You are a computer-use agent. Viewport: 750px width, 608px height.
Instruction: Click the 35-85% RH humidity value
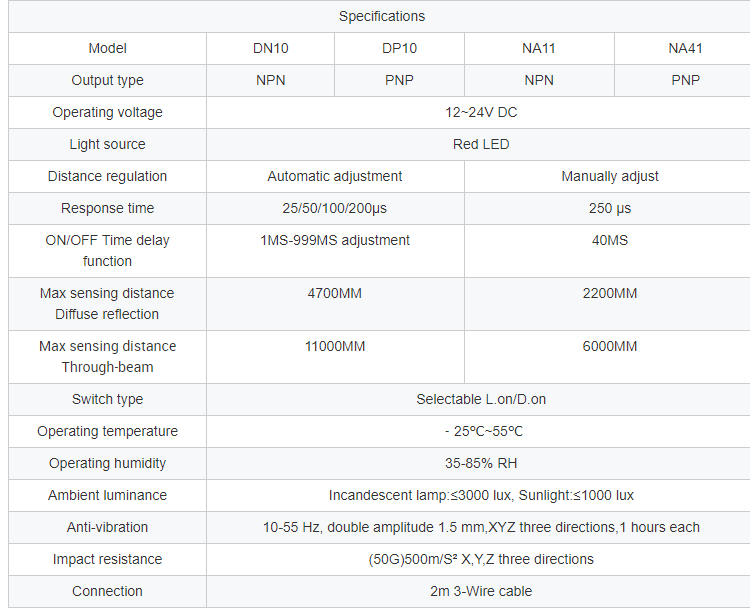pyautogui.click(x=481, y=463)
